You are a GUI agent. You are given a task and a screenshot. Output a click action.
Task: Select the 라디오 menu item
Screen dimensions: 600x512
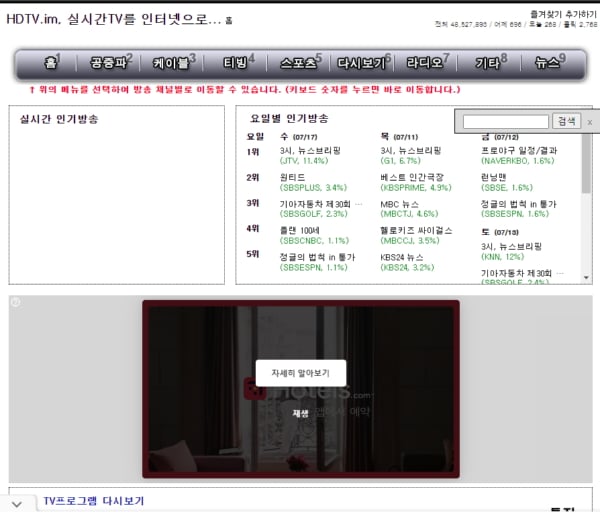(x=425, y=63)
